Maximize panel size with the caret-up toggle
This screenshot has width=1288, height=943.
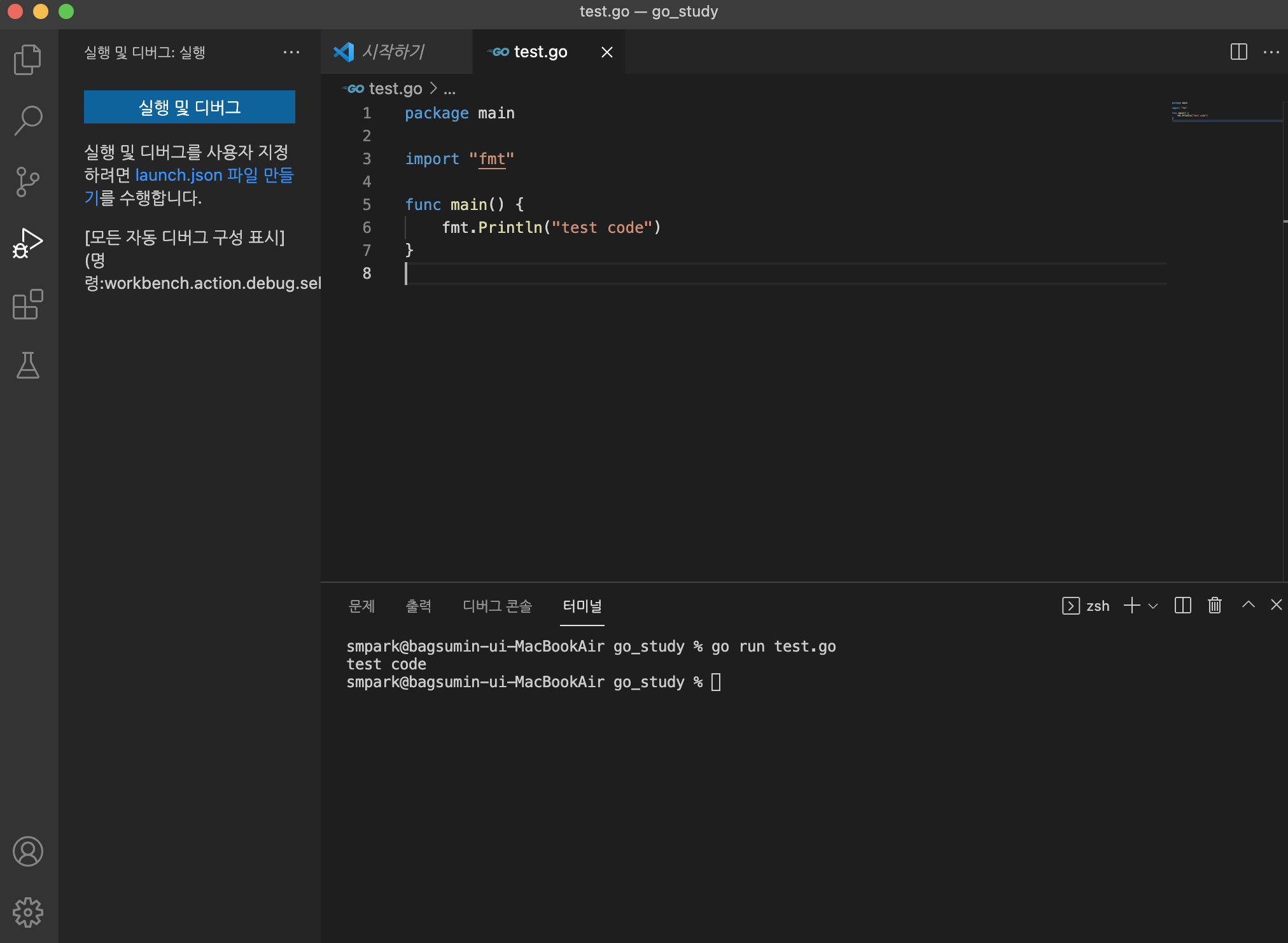tap(1248, 605)
